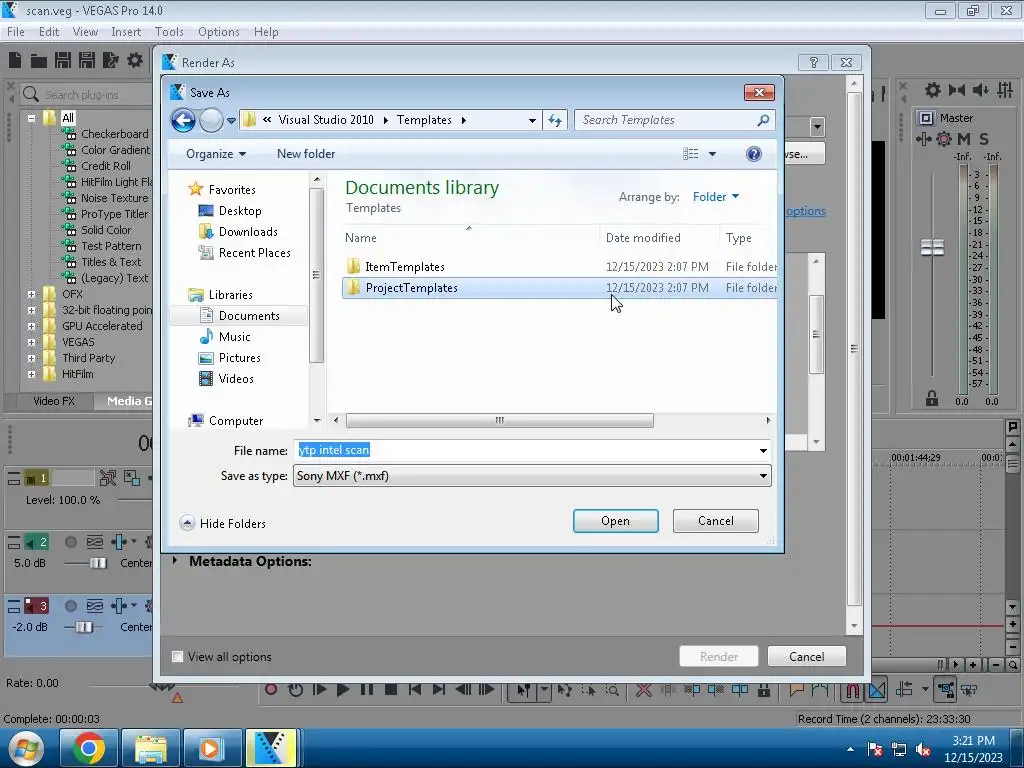Image resolution: width=1024 pixels, height=768 pixels.
Task: Click the Open folder icon in VEGAS toolbar
Action: [39, 61]
